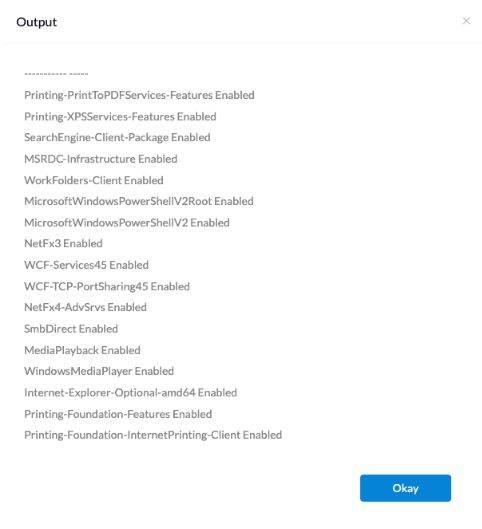Select the NetFx3 Enabled entry
This screenshot has height=529, width=482.
click(63, 243)
